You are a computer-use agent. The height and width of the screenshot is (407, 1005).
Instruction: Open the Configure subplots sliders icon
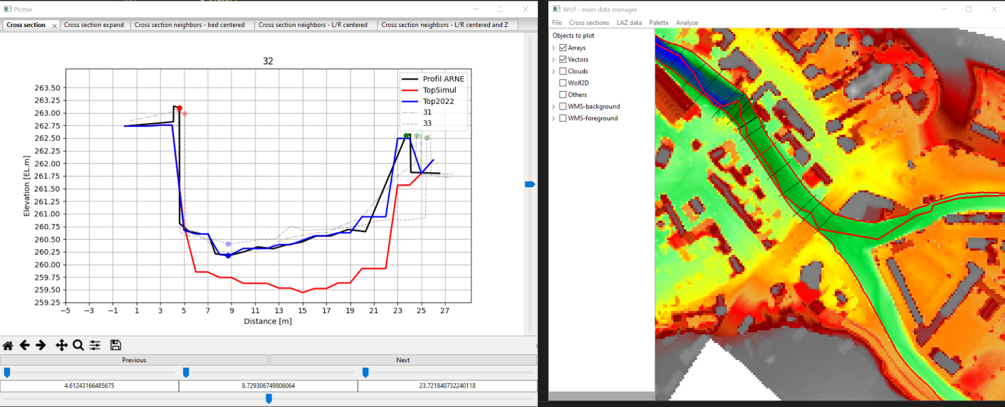click(95, 345)
